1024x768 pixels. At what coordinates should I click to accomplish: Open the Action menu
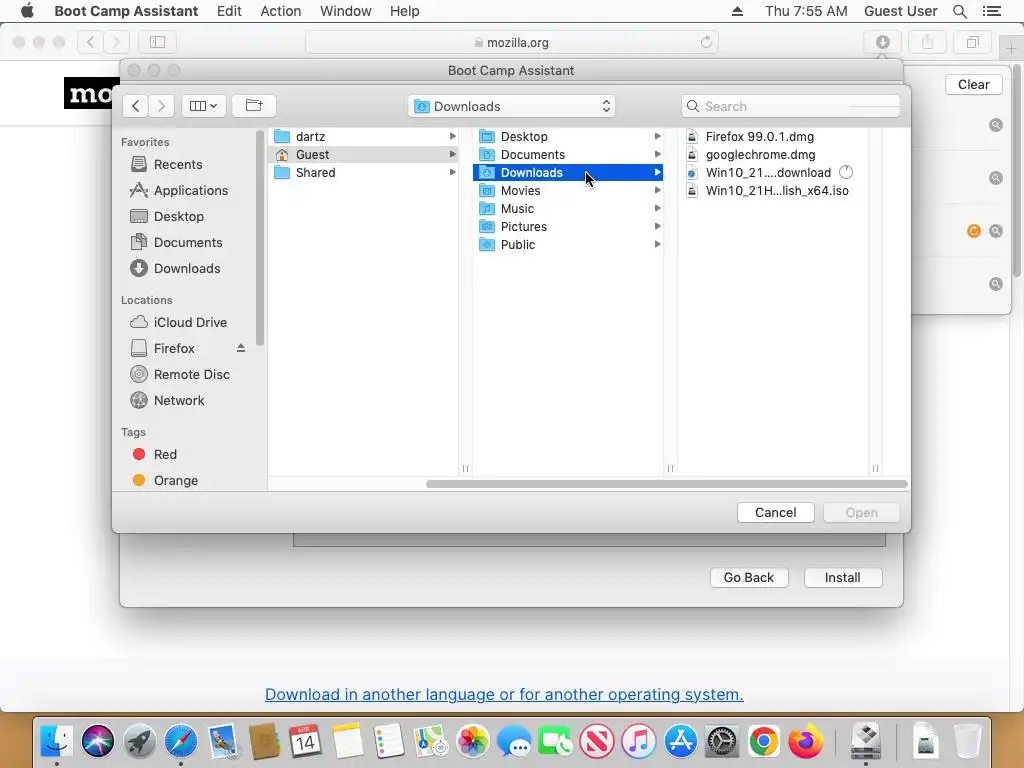pos(281,11)
